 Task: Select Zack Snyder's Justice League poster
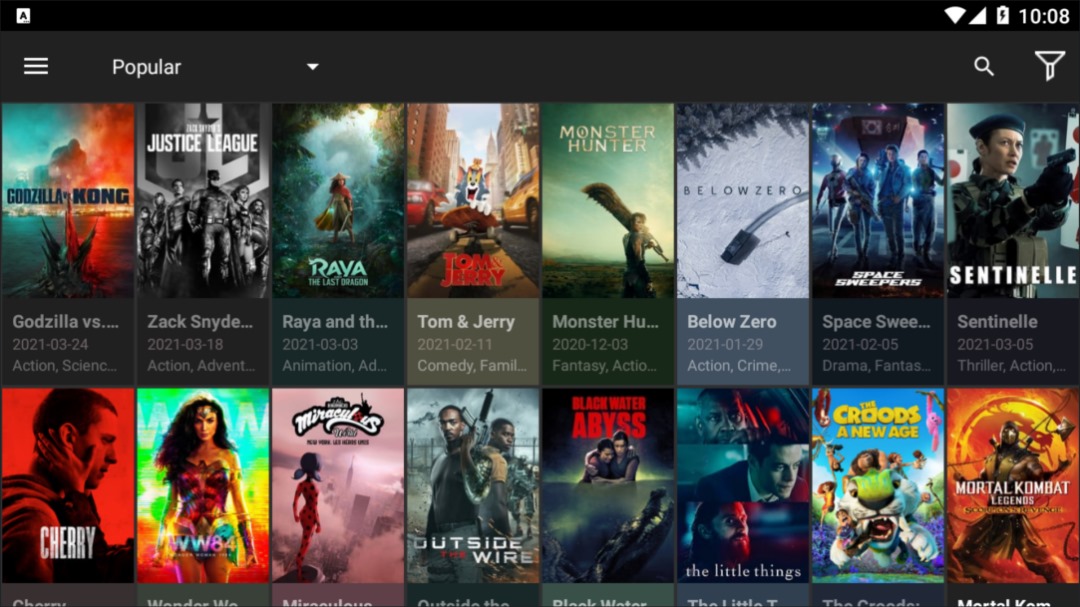pyautogui.click(x=203, y=200)
